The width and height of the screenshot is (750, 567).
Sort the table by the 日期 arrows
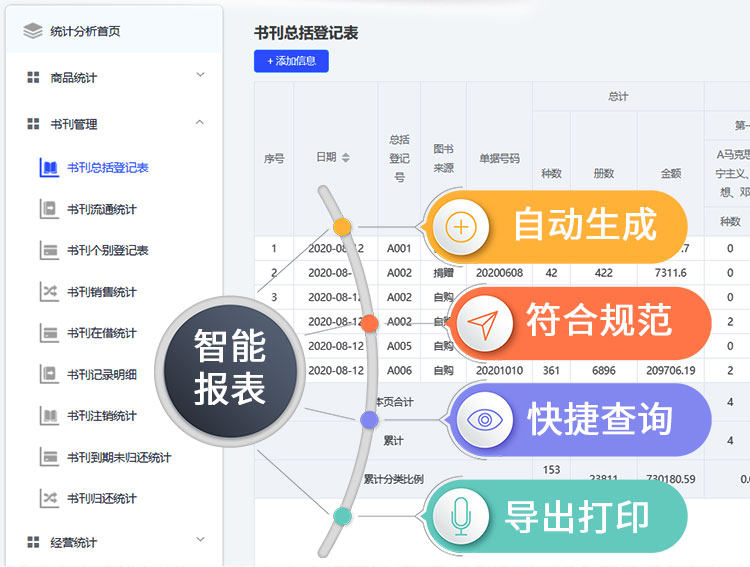coord(346,157)
